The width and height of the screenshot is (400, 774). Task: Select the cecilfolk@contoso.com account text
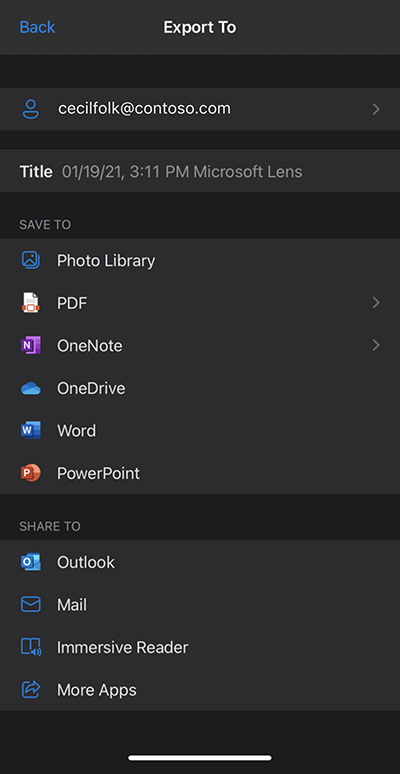point(144,109)
